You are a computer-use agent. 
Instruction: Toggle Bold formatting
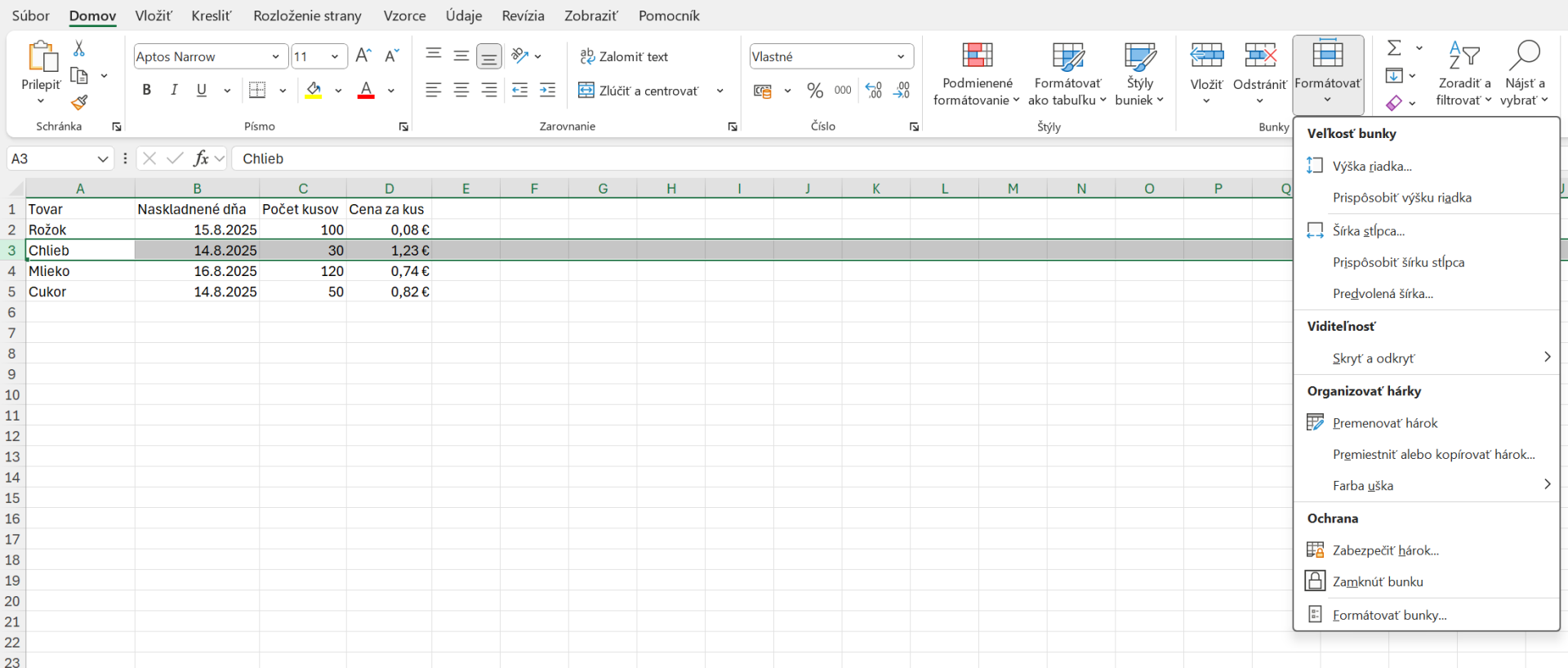coord(147,90)
